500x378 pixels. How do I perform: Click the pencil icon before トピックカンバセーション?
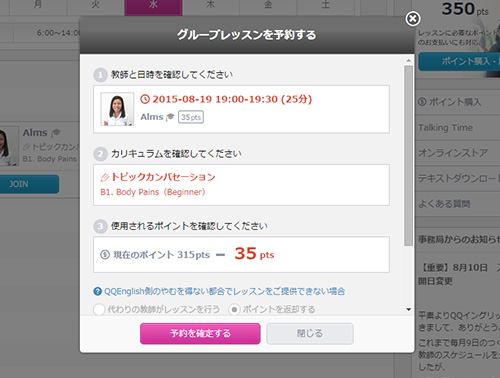tap(105, 177)
